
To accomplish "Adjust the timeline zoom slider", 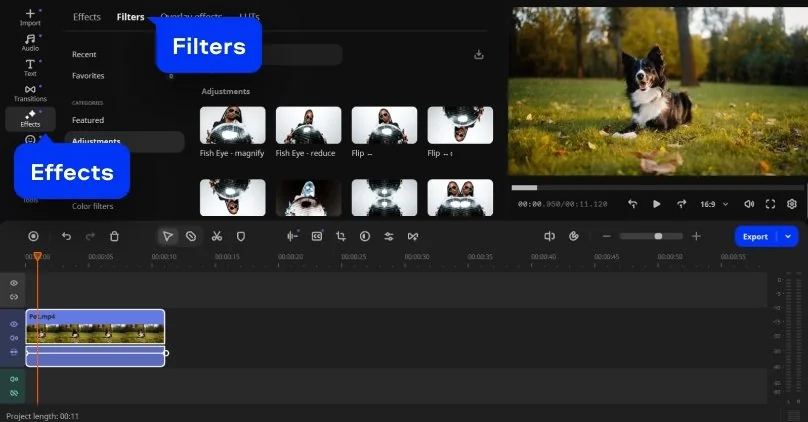I will click(x=657, y=236).
